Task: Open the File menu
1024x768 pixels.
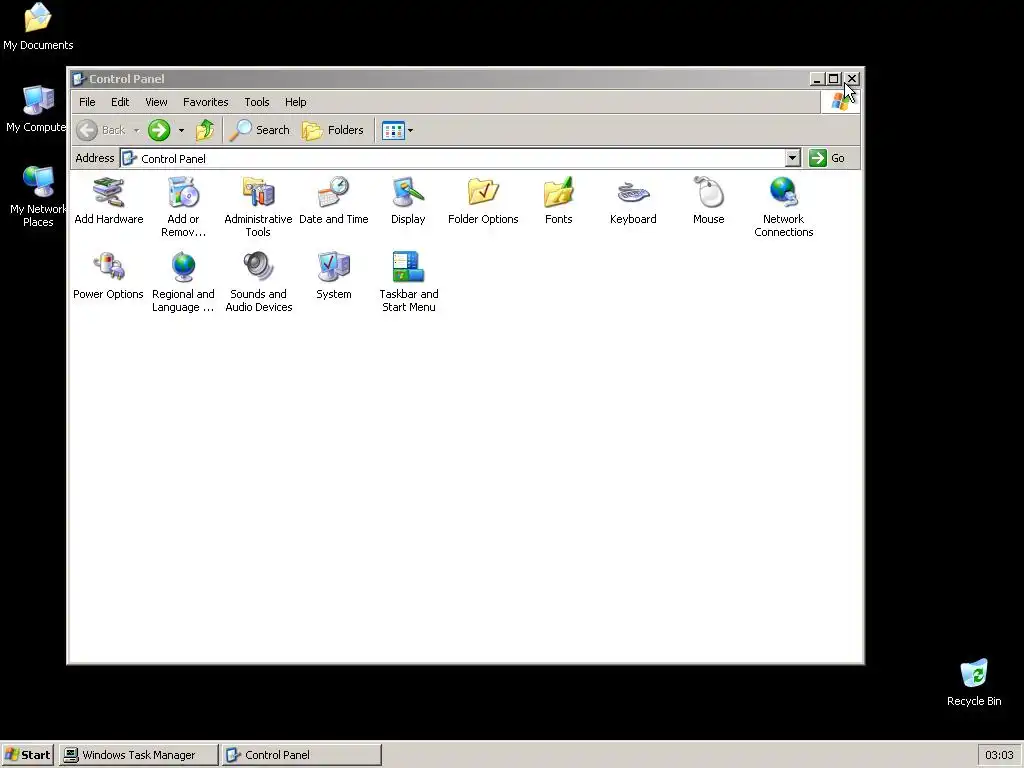Action: [87, 102]
